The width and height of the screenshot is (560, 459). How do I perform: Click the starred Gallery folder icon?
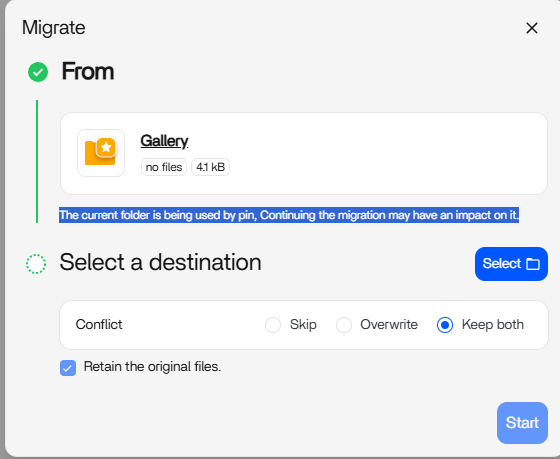click(x=101, y=153)
